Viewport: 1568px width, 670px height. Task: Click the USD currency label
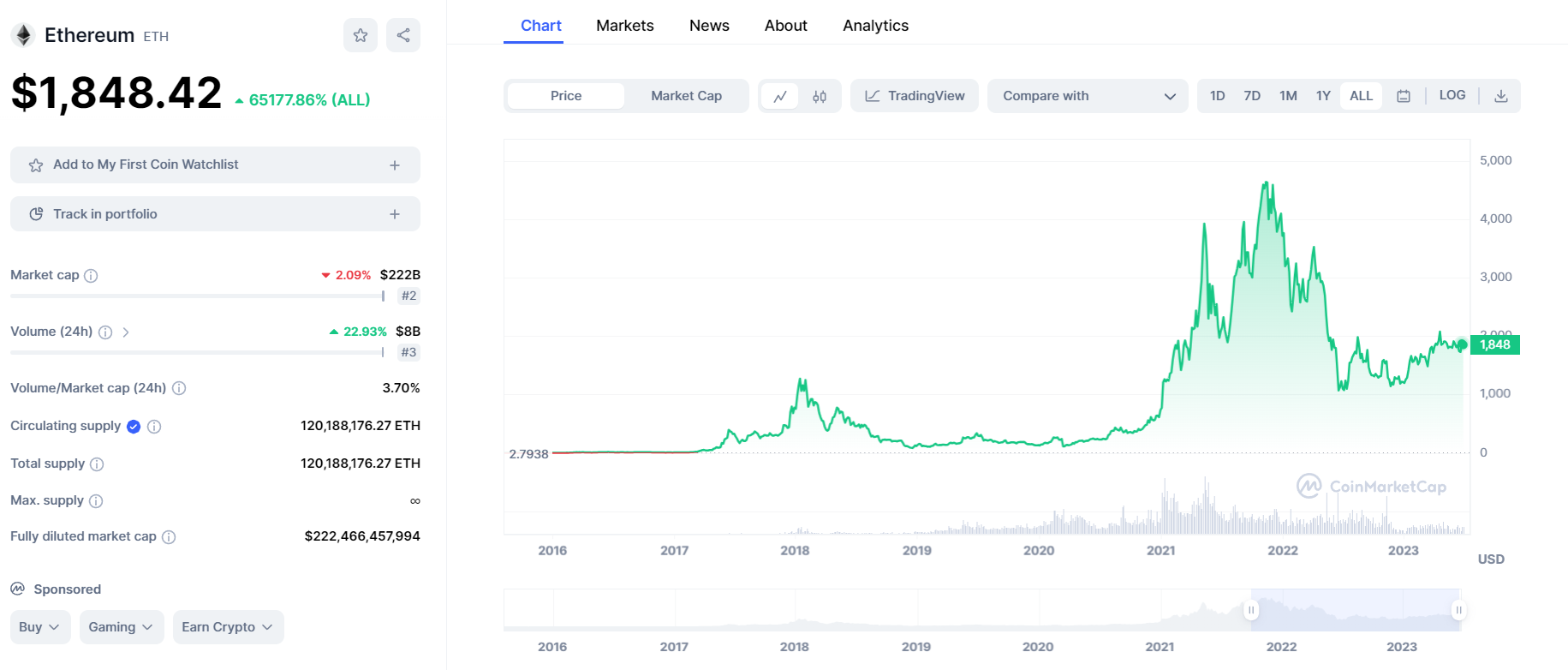click(x=1491, y=559)
